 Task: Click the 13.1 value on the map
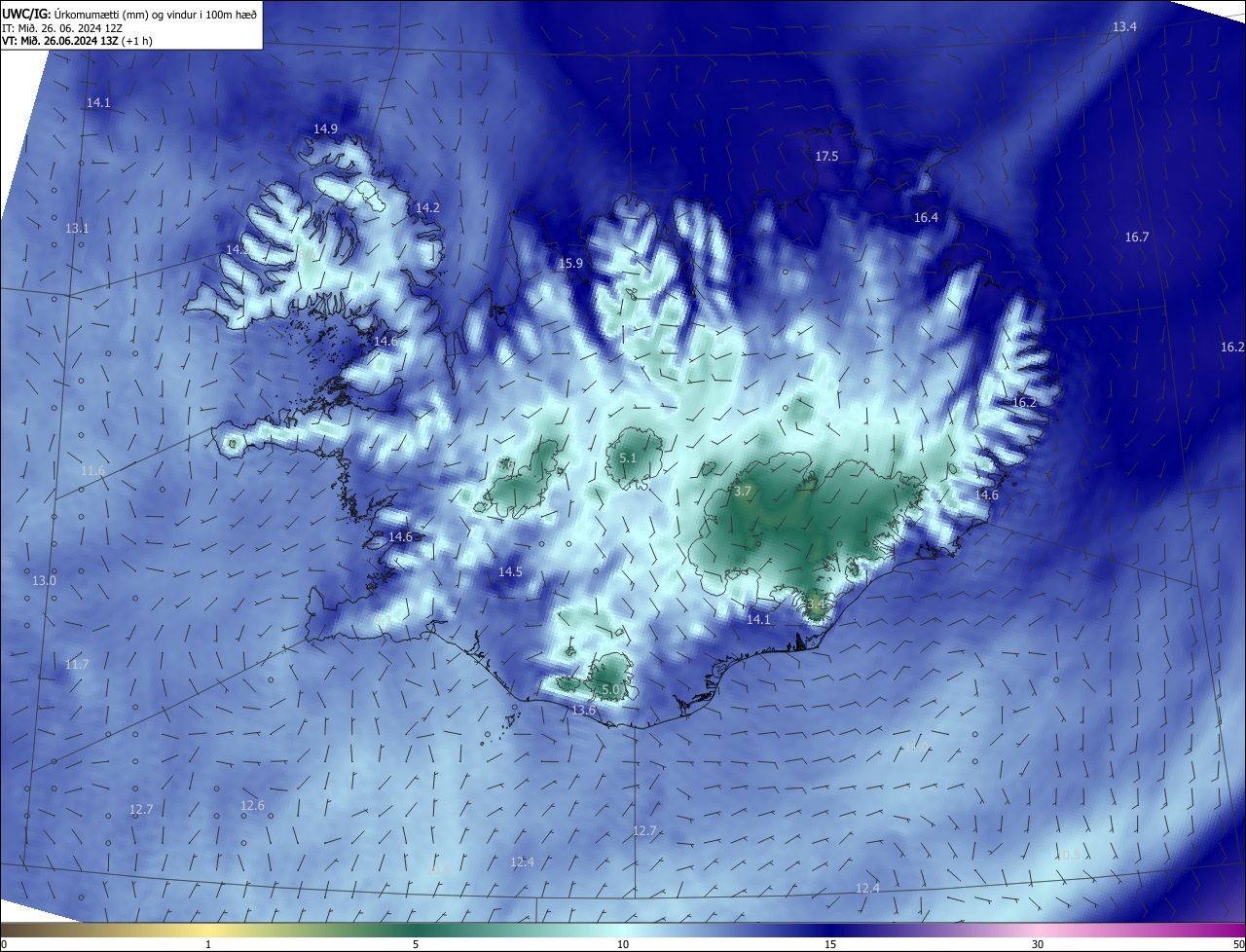point(77,229)
